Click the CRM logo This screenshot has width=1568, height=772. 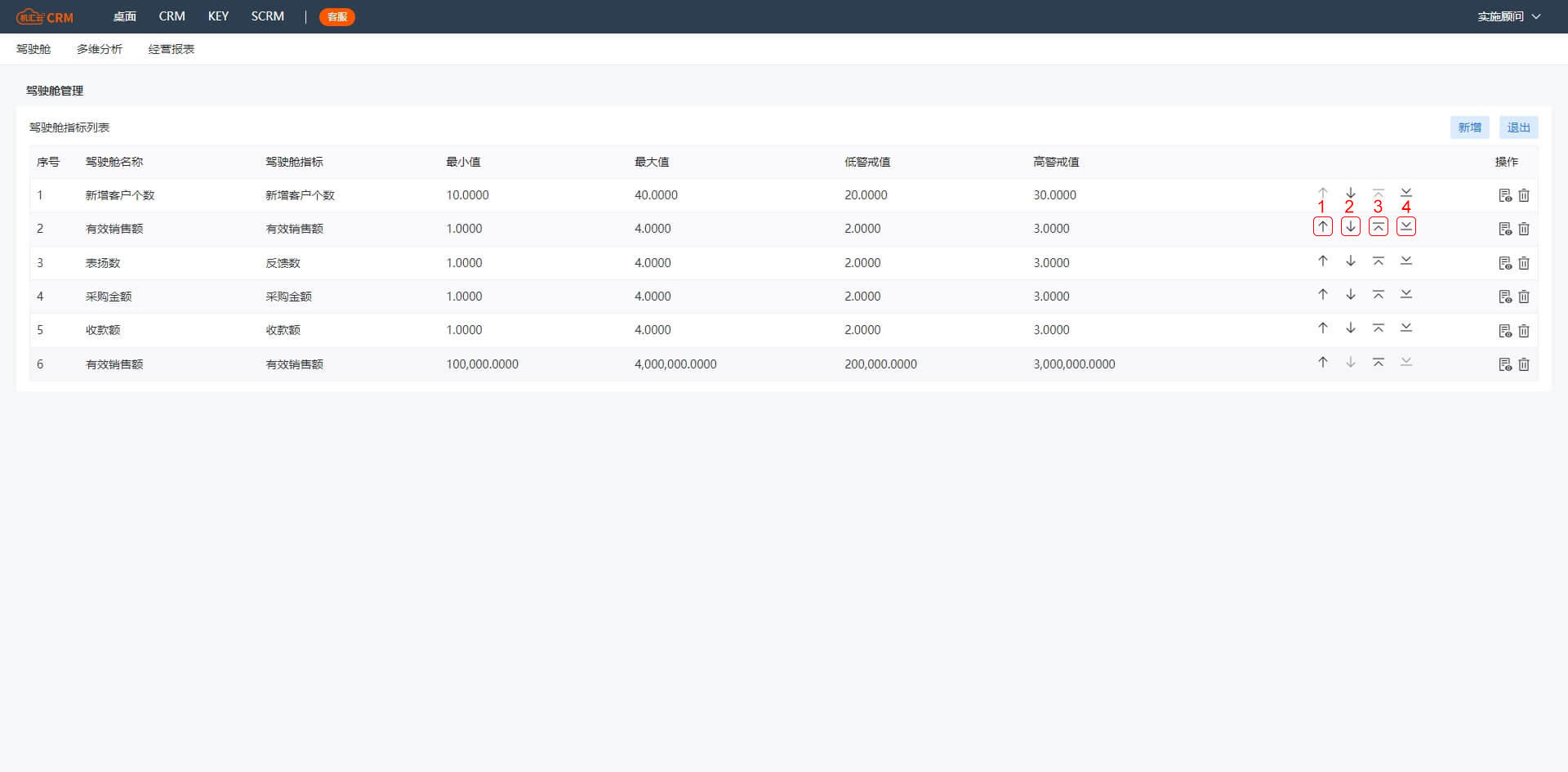point(45,16)
